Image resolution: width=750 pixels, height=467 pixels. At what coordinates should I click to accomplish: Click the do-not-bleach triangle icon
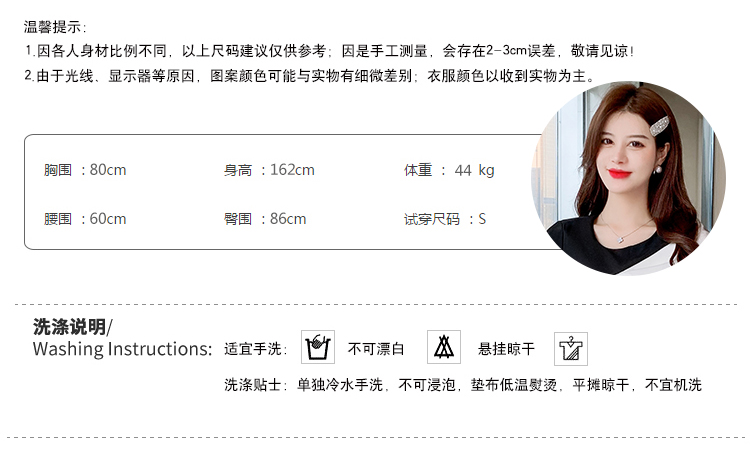444,347
